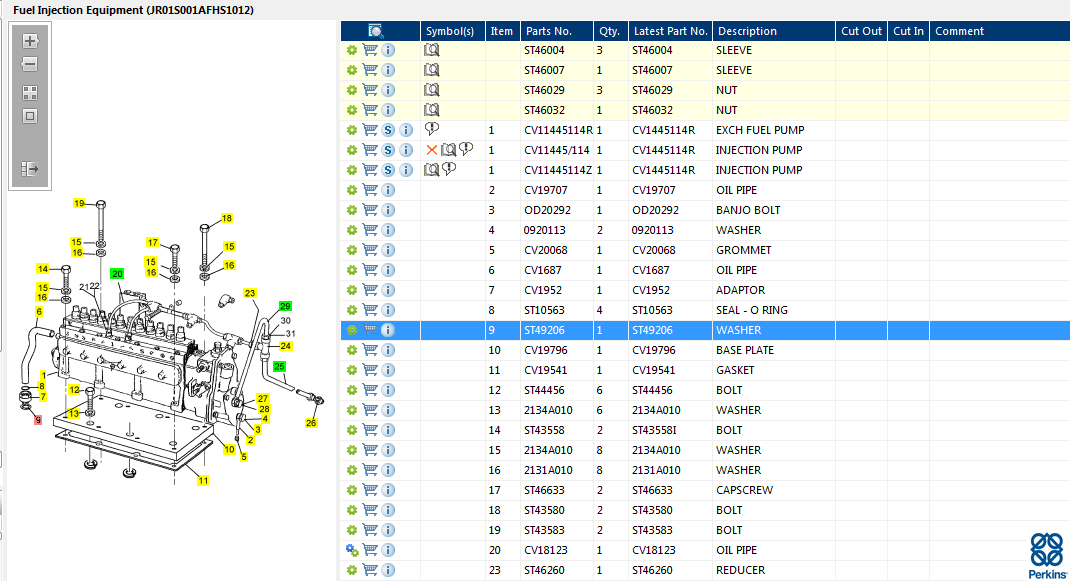
Task: Click red callout 9 in the diagram
Action: [38, 420]
